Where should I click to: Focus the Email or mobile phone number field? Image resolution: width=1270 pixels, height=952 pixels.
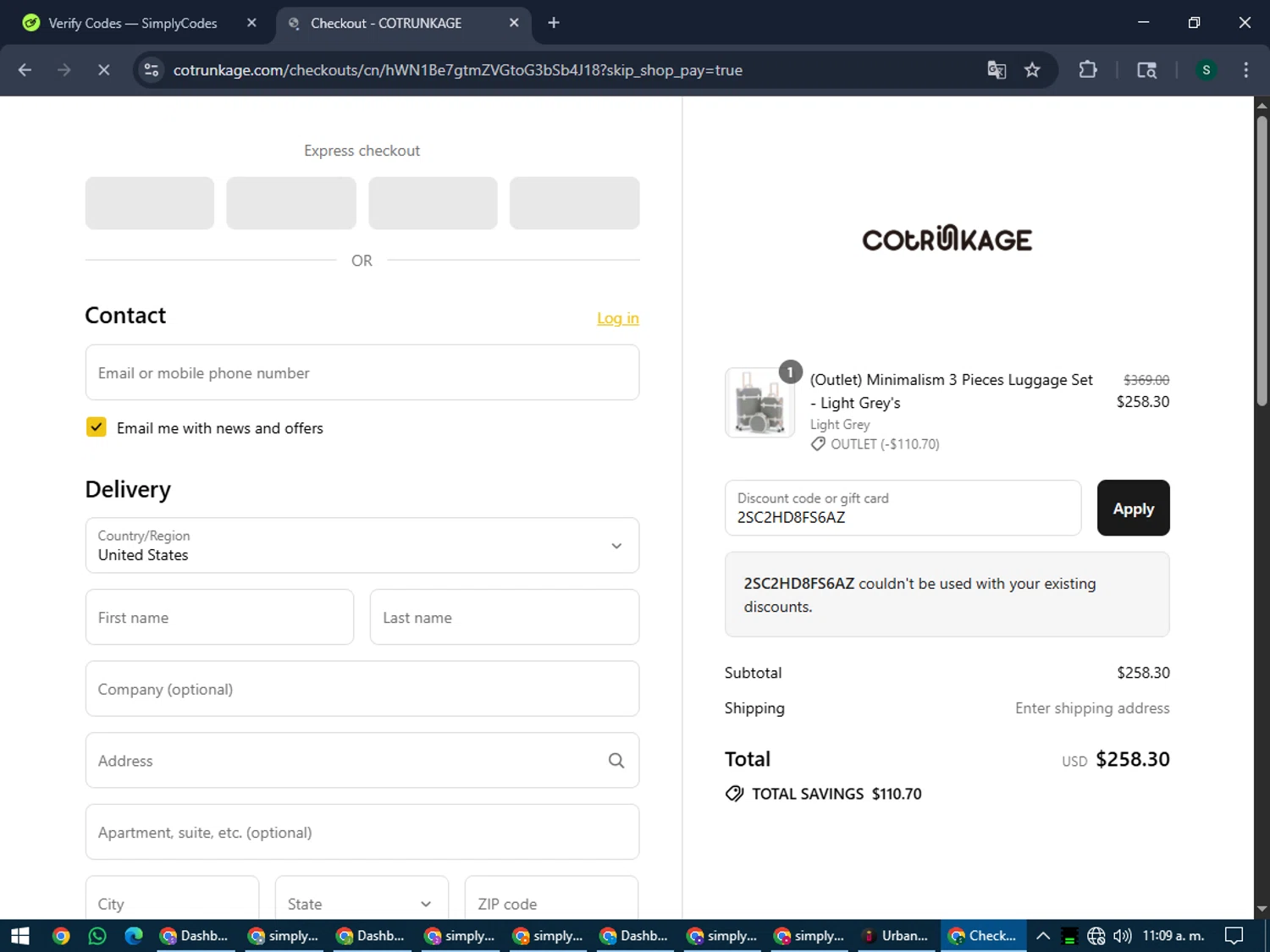[362, 372]
